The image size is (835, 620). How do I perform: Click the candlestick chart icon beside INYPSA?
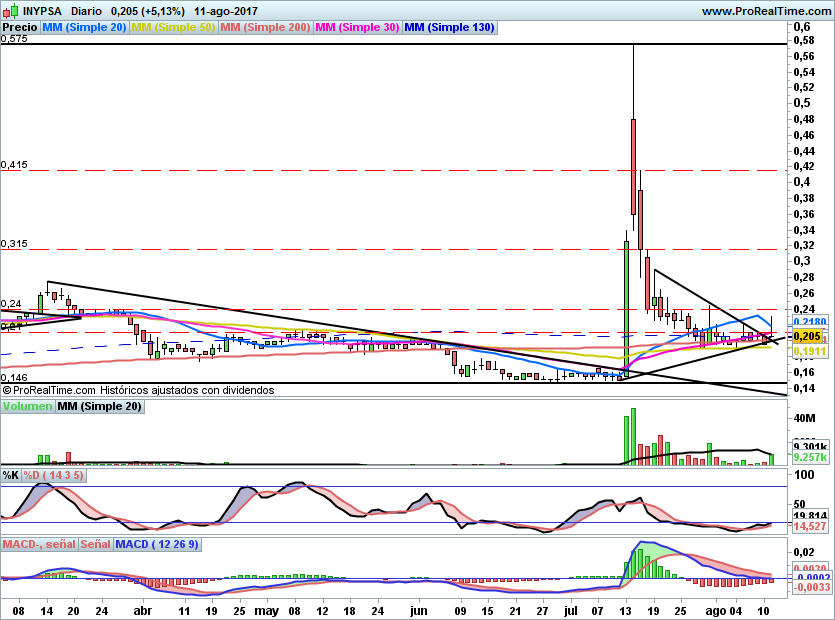point(9,11)
